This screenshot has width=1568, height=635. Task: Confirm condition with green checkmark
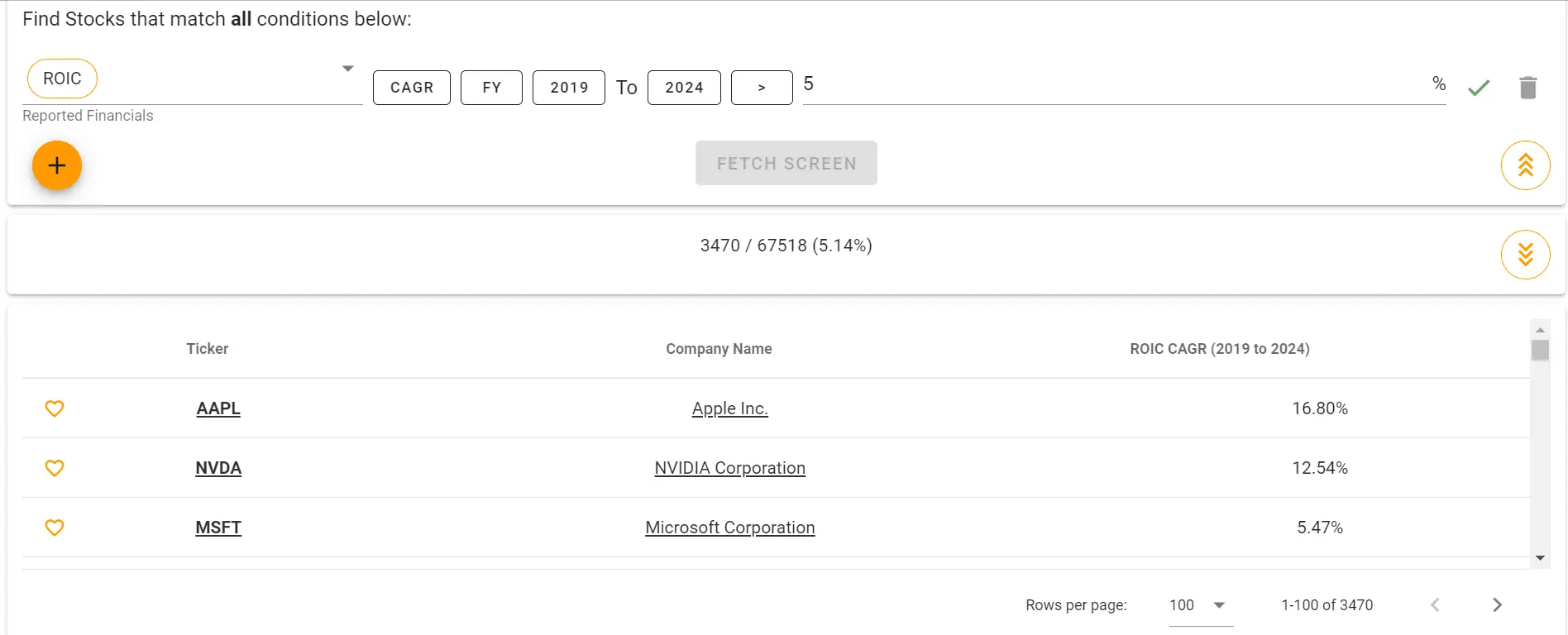tap(1479, 88)
